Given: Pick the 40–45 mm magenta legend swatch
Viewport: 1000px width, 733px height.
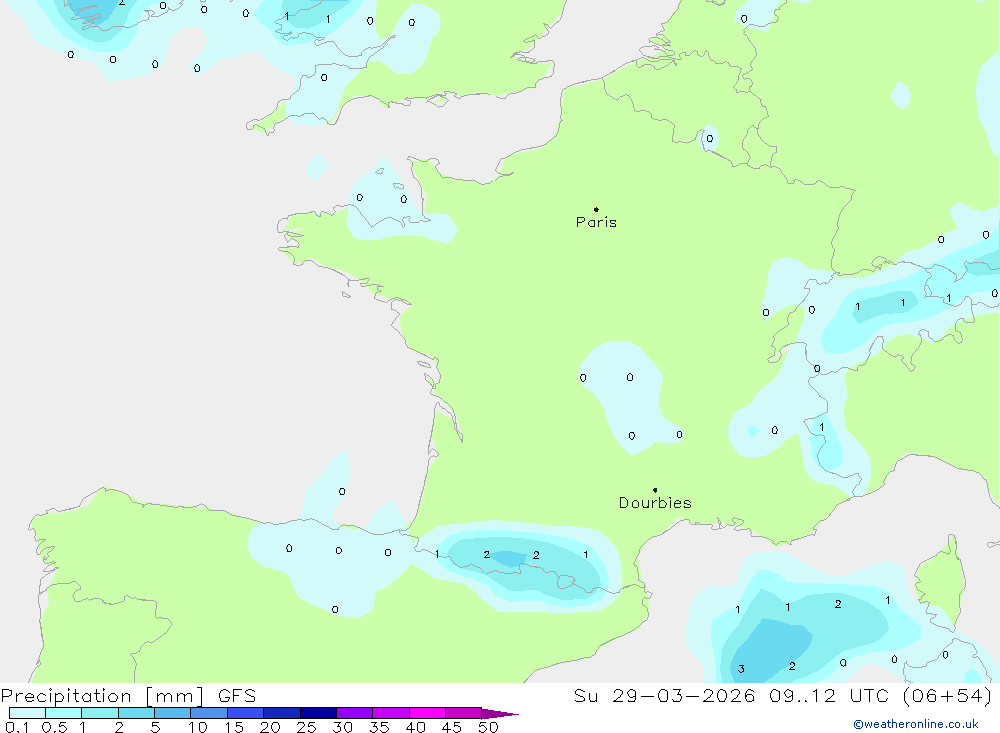Looking at the screenshot, I should (427, 713).
